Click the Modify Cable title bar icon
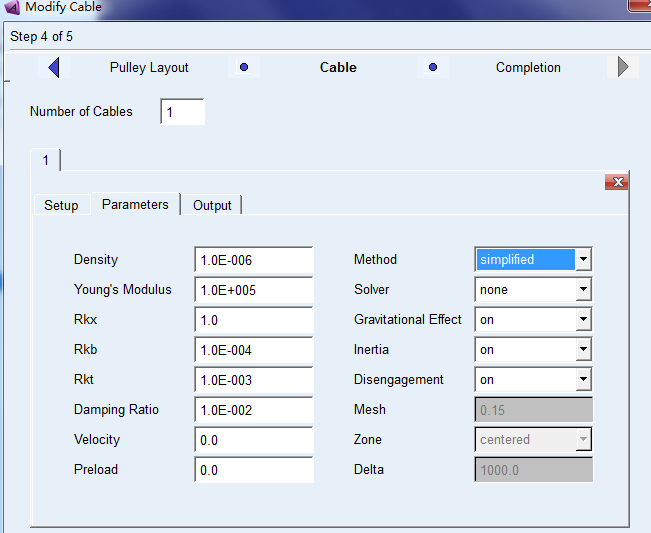This screenshot has height=533, width=651. (12, 7)
